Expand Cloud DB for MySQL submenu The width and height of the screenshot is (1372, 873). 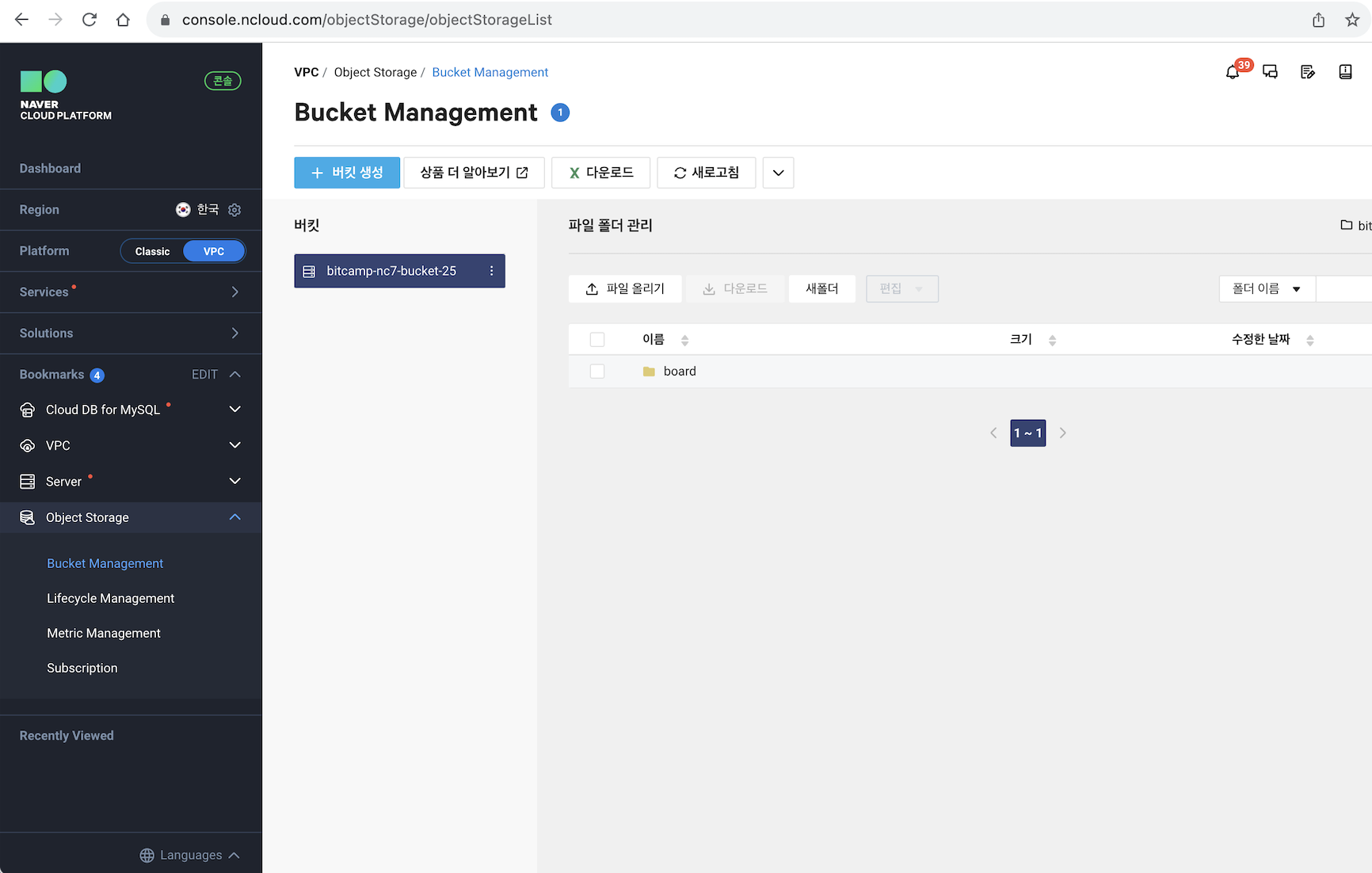(234, 410)
